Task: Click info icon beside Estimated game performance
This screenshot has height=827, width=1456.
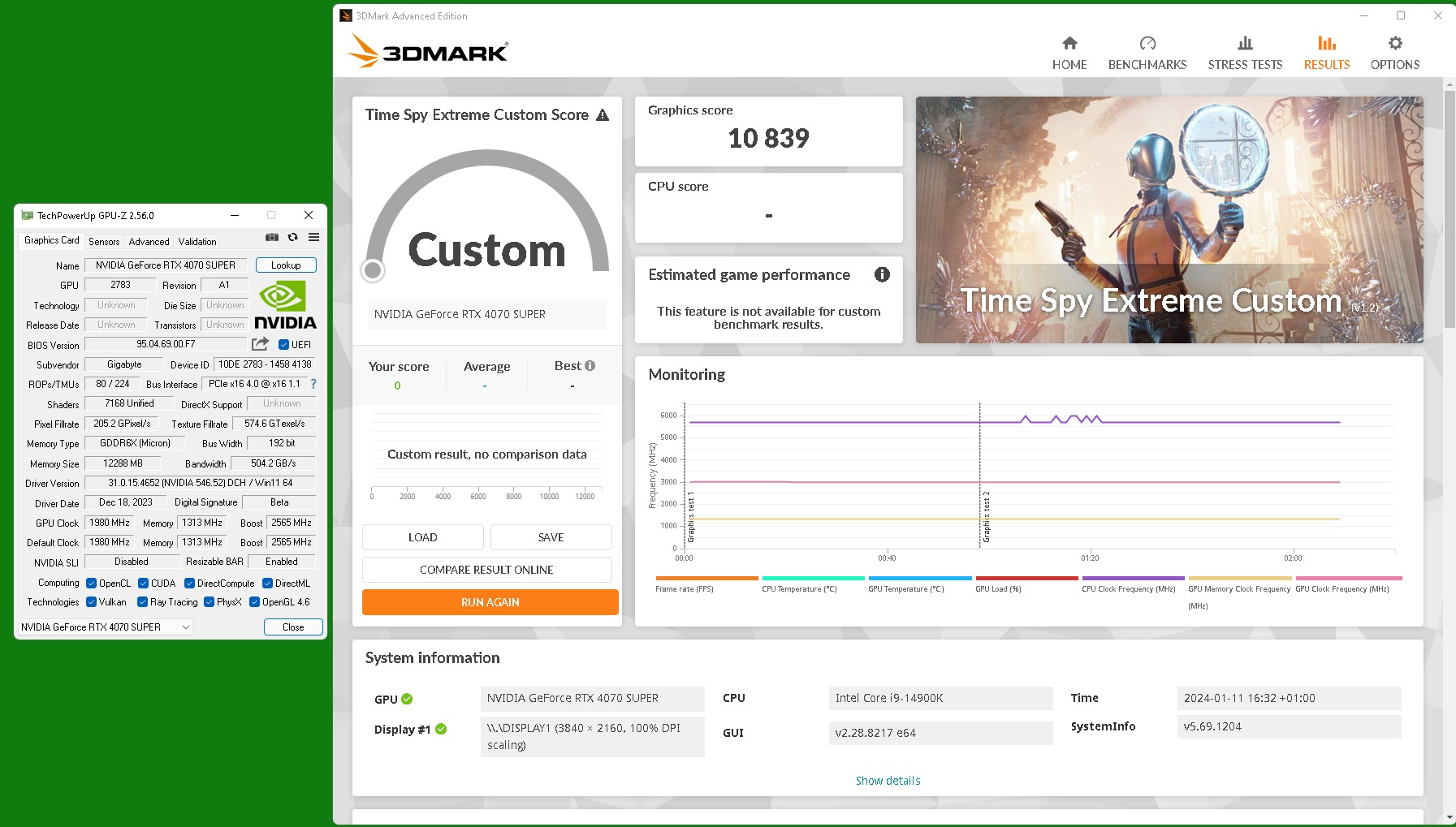Action: [x=882, y=275]
